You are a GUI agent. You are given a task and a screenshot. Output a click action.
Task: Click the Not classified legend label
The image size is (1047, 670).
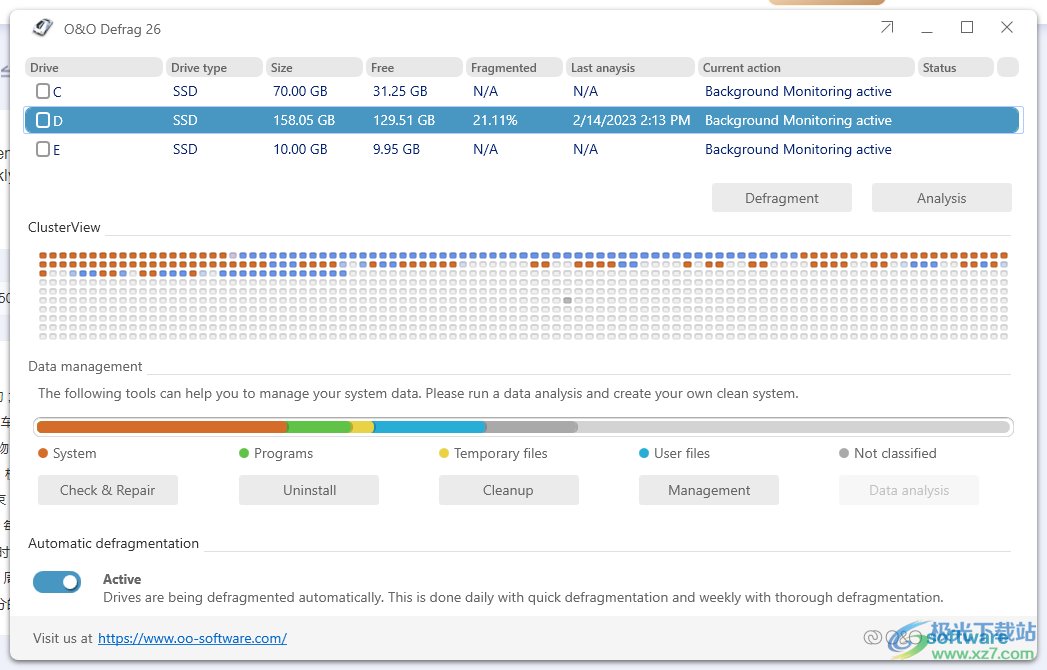click(895, 454)
